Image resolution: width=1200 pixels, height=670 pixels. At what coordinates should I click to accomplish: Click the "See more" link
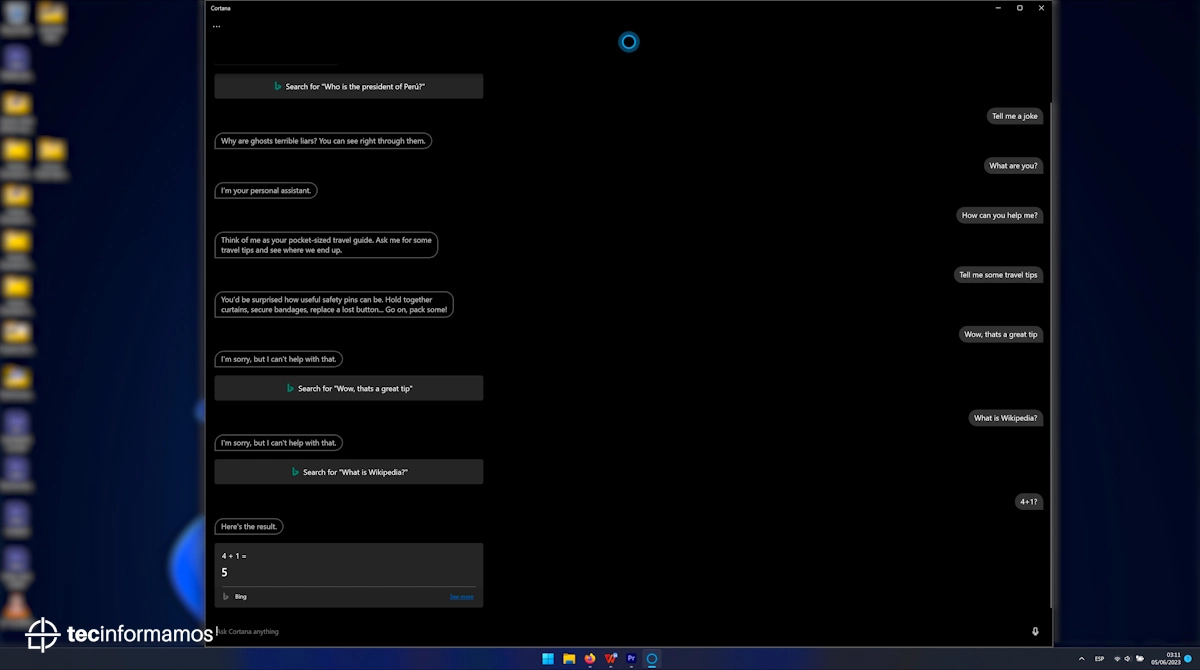[461, 597]
